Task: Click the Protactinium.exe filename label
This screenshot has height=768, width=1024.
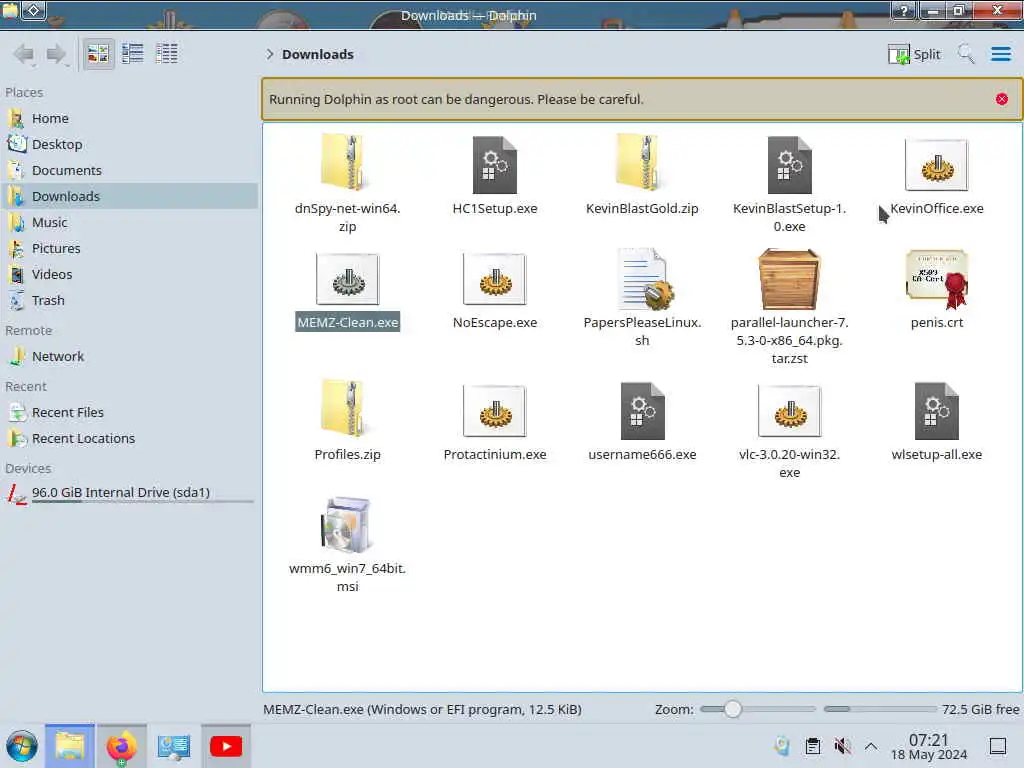Action: [x=495, y=455]
